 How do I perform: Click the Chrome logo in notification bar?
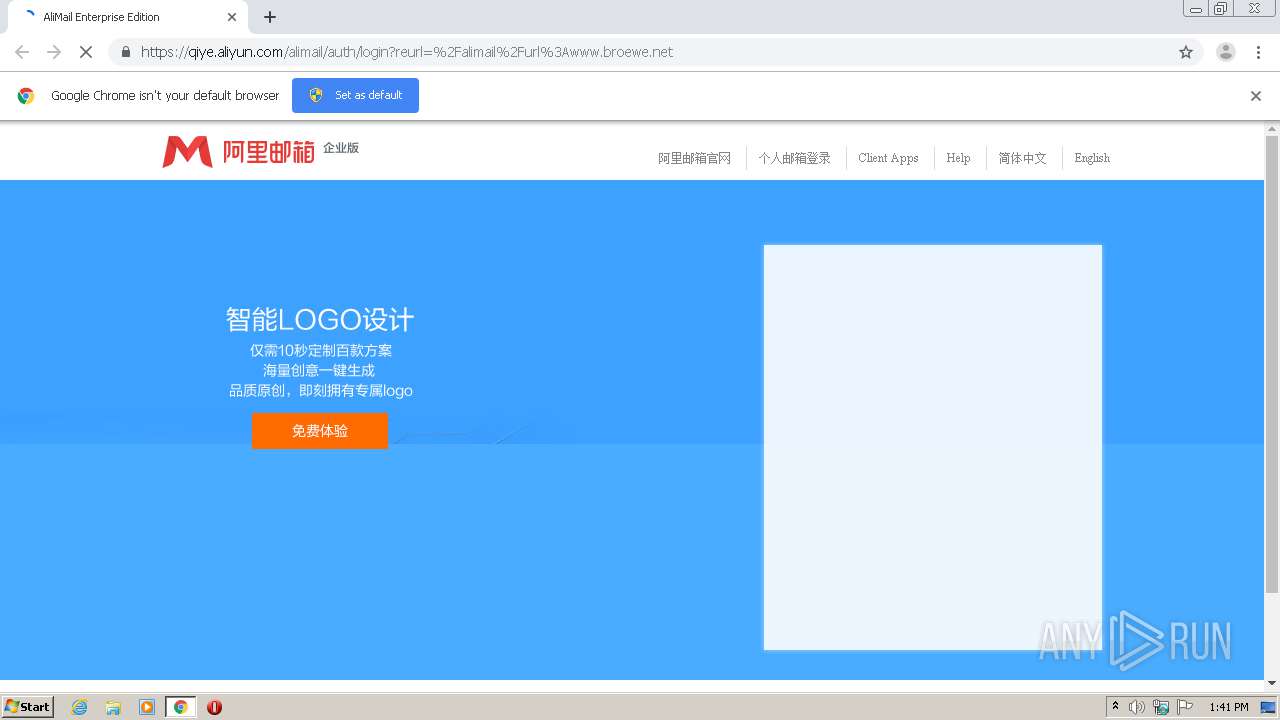[x=26, y=96]
